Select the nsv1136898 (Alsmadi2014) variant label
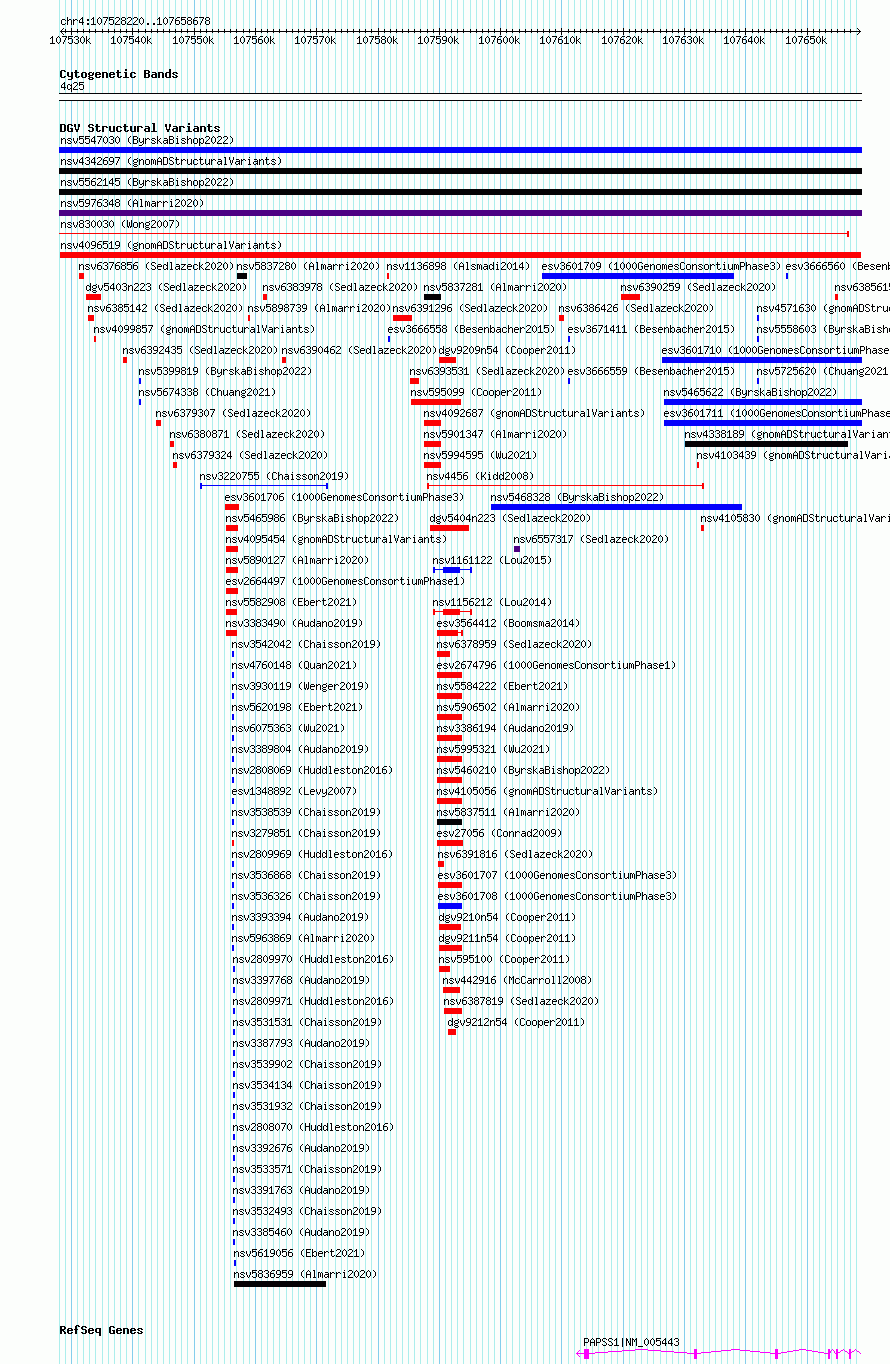 pyautogui.click(x=458, y=266)
